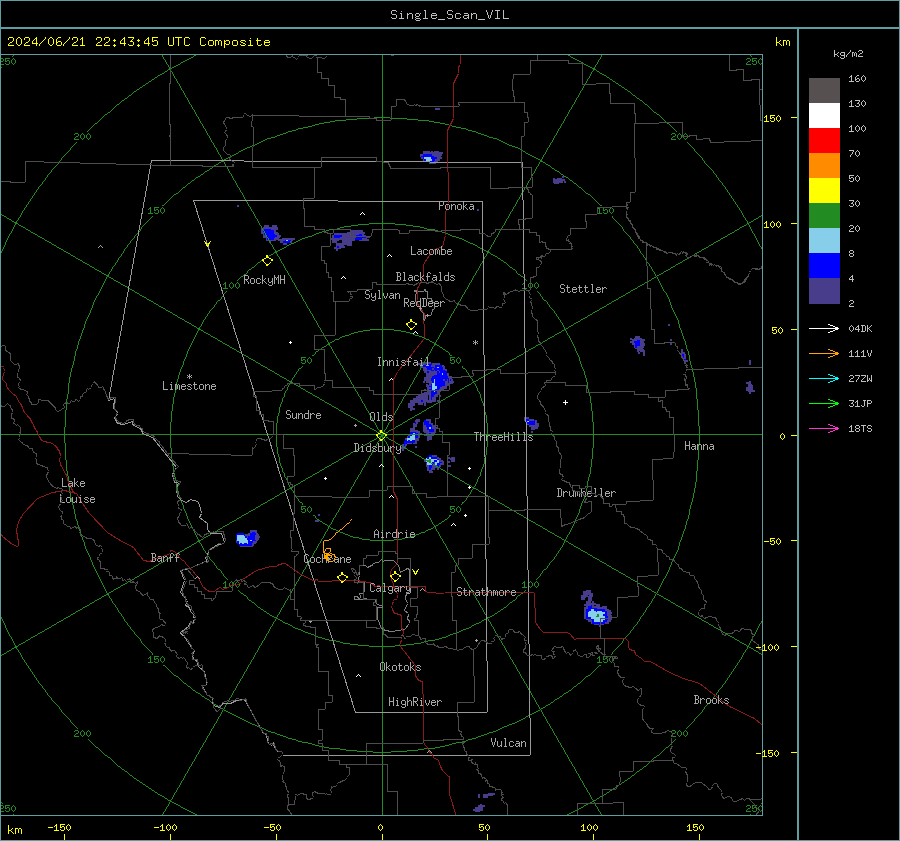Click the Innisfail town label
900x841 pixels.
(x=403, y=362)
